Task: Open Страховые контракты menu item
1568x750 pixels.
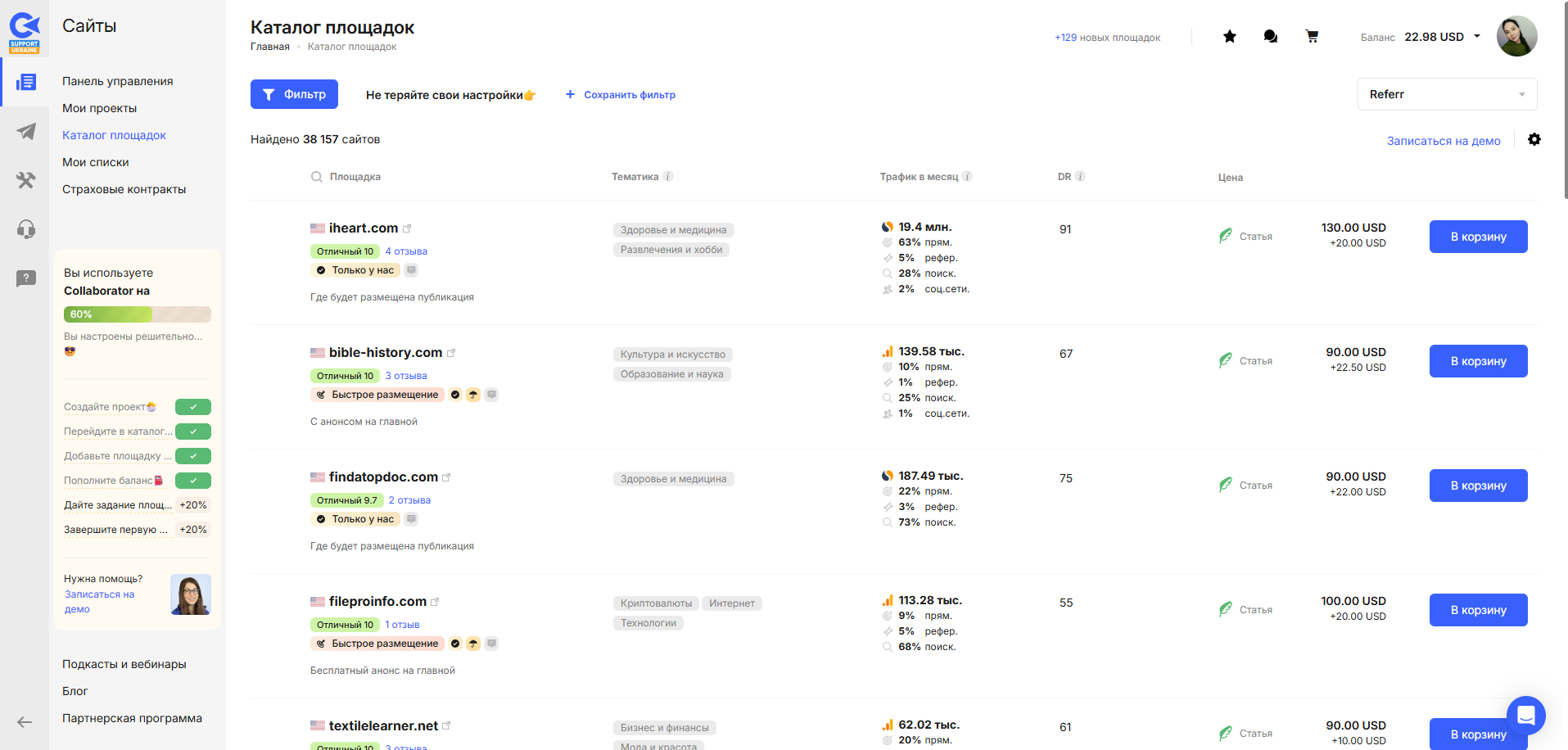Action: pyautogui.click(x=124, y=189)
